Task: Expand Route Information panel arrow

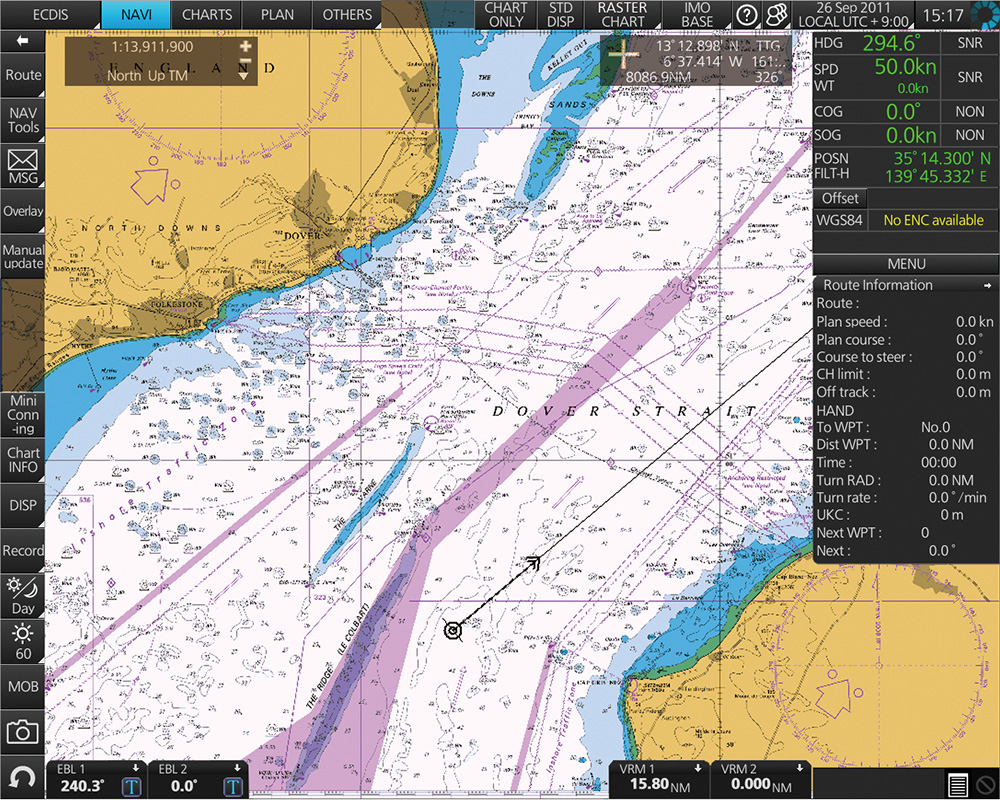Action: (987, 285)
